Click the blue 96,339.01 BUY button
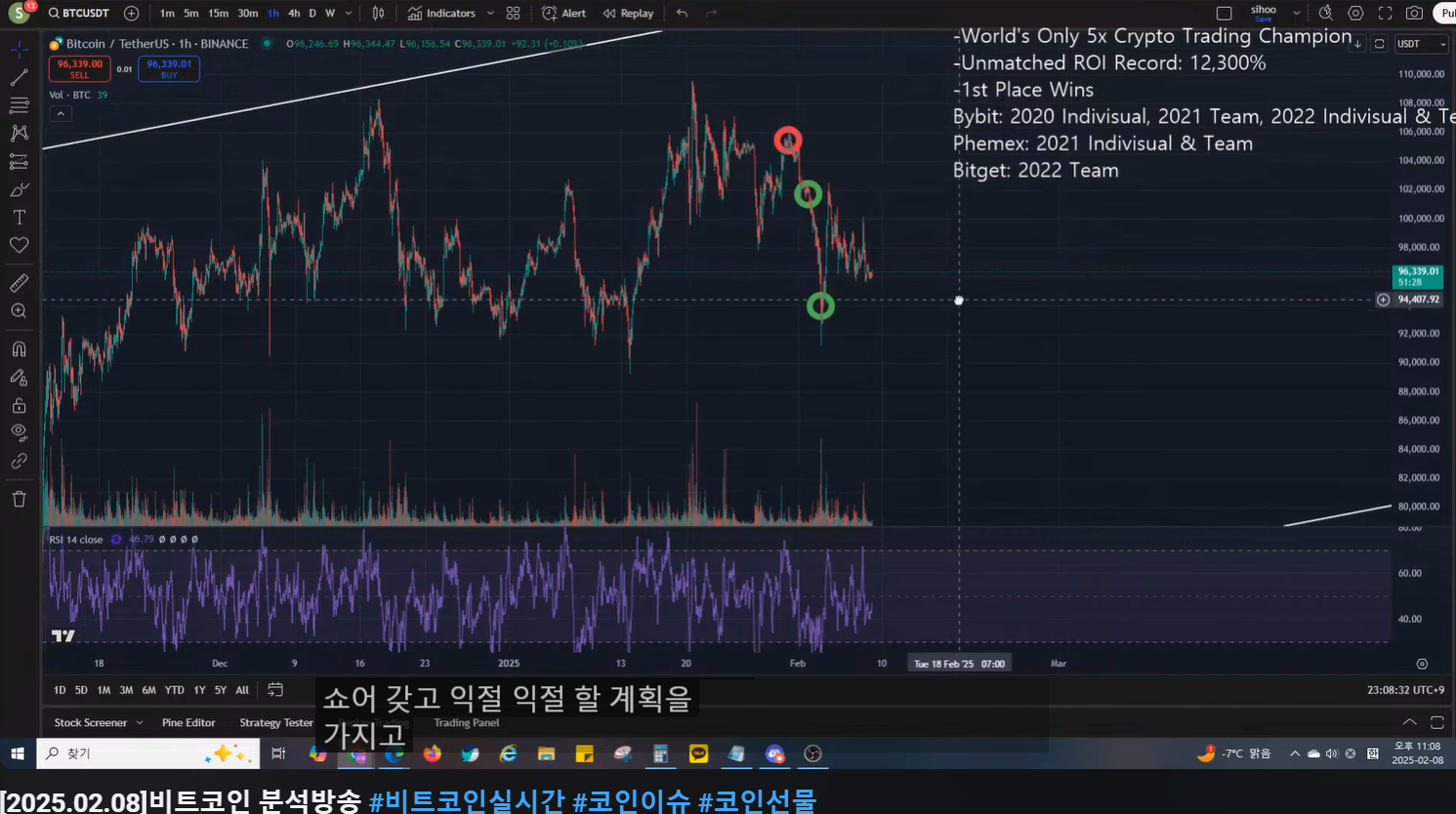The image size is (1456, 814). [x=169, y=68]
